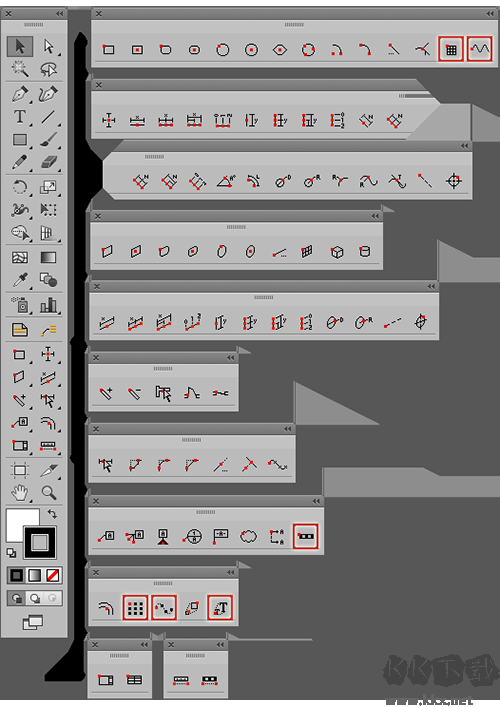Choose the cloud label tool
Screen dimensions: 500x707
point(248,536)
